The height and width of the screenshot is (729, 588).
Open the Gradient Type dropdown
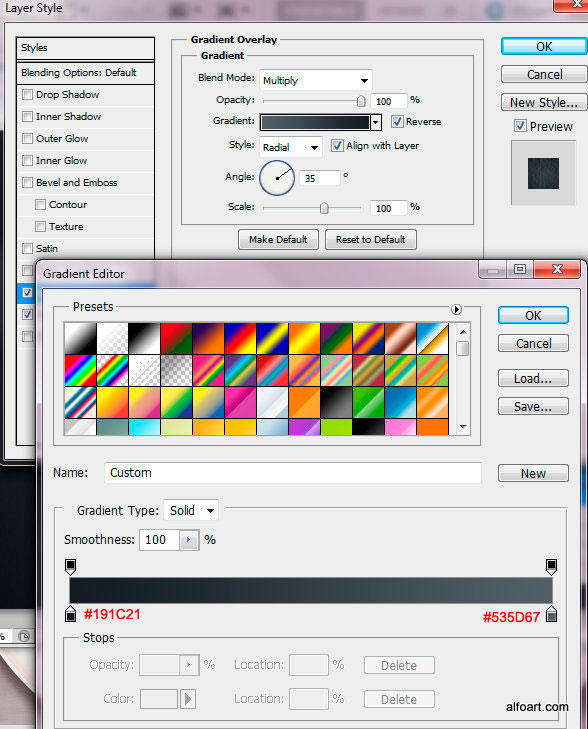click(191, 510)
